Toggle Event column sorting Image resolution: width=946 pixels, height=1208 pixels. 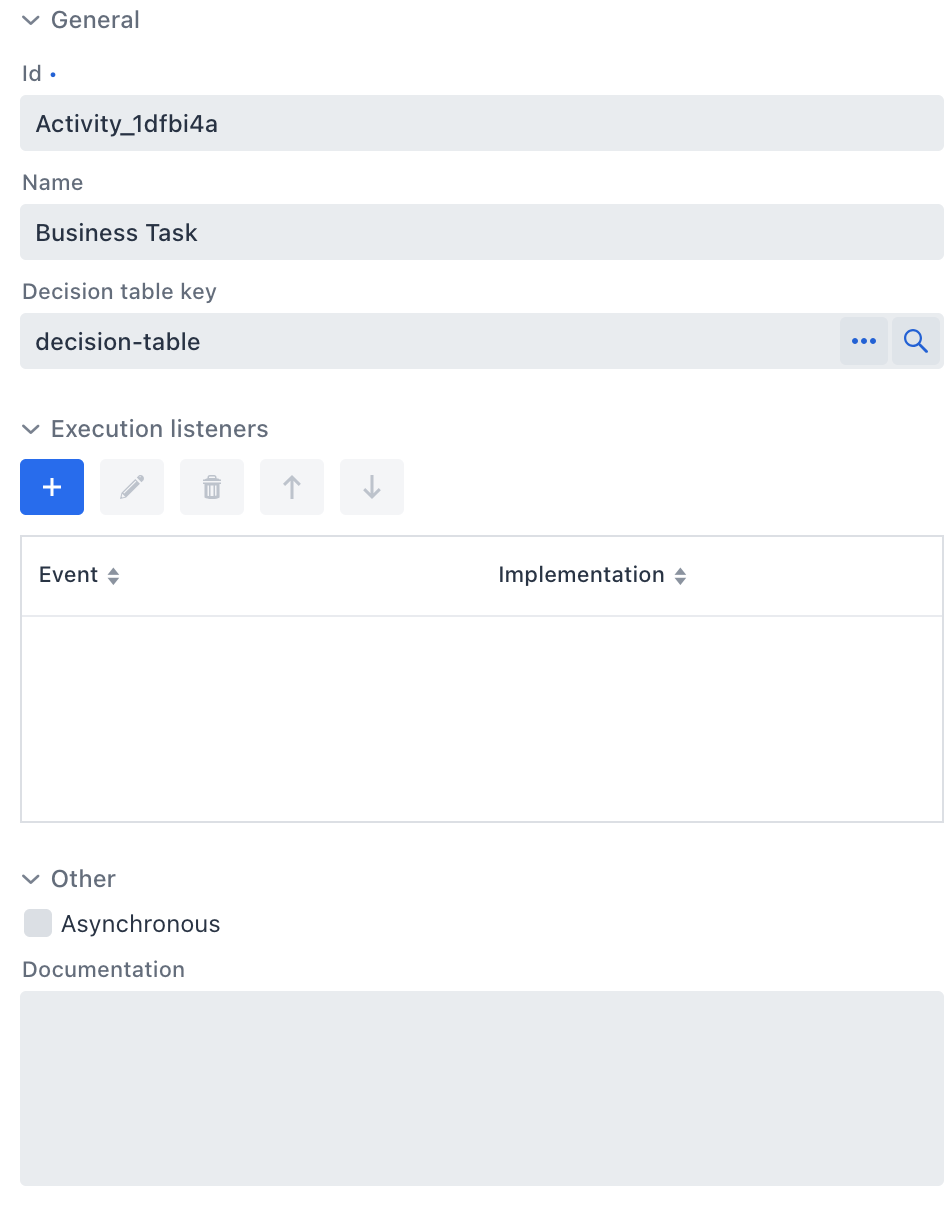coord(113,575)
